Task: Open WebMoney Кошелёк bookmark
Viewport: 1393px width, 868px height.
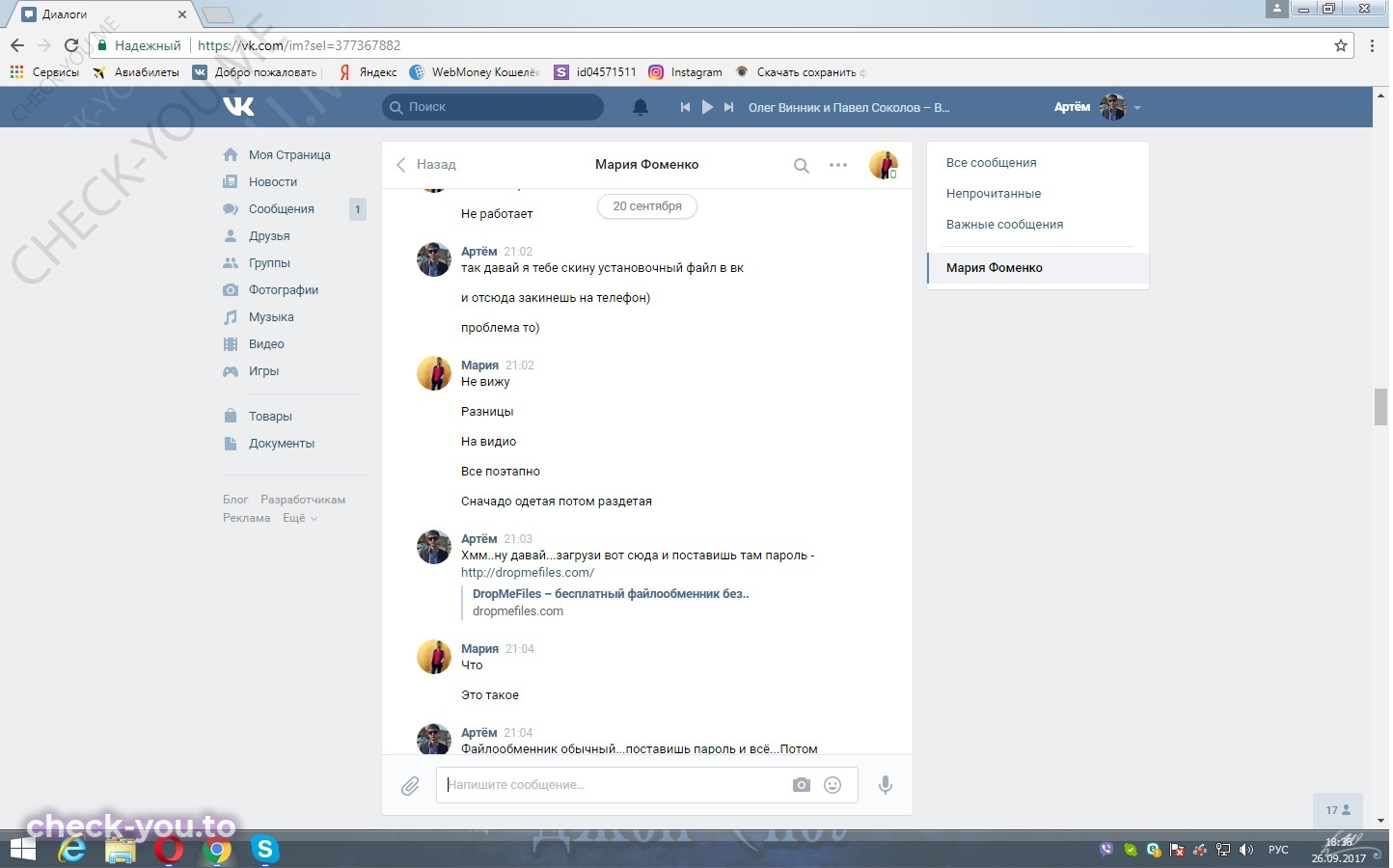Action: (475, 72)
